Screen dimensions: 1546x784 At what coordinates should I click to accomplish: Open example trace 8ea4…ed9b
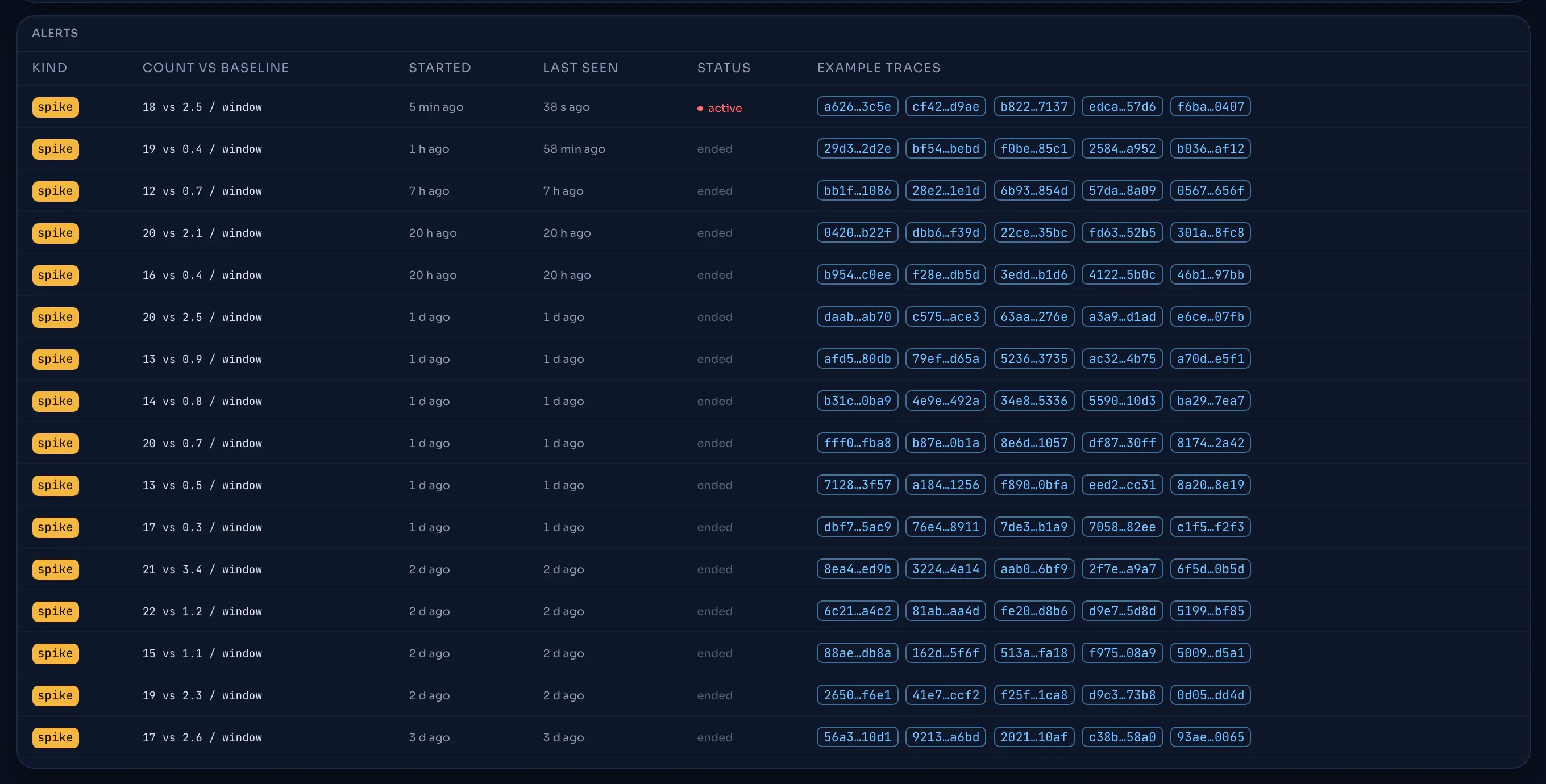click(x=857, y=569)
